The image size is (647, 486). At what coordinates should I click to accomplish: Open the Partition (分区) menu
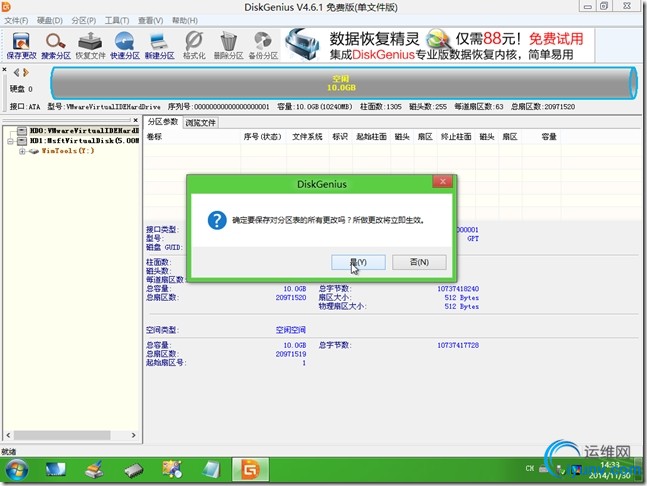tap(84, 21)
